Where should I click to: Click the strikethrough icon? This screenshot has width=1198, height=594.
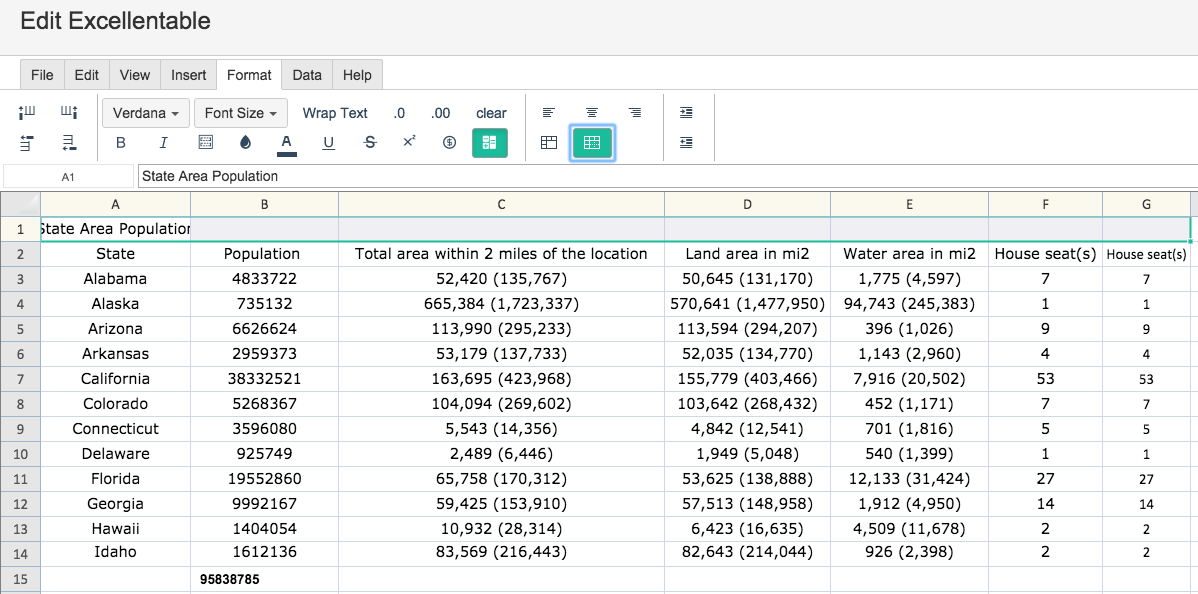[x=370, y=142]
